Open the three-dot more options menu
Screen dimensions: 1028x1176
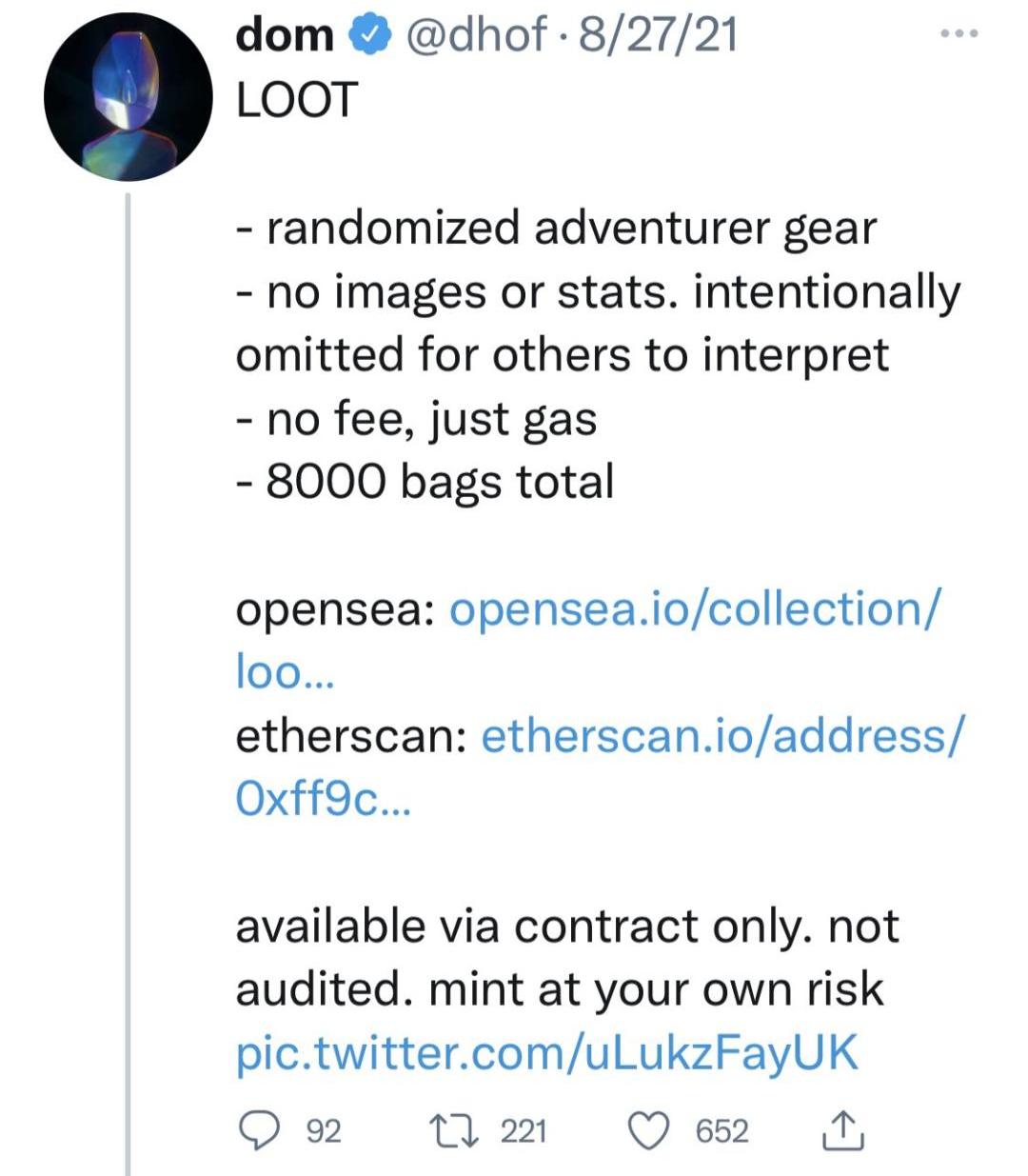point(957,35)
